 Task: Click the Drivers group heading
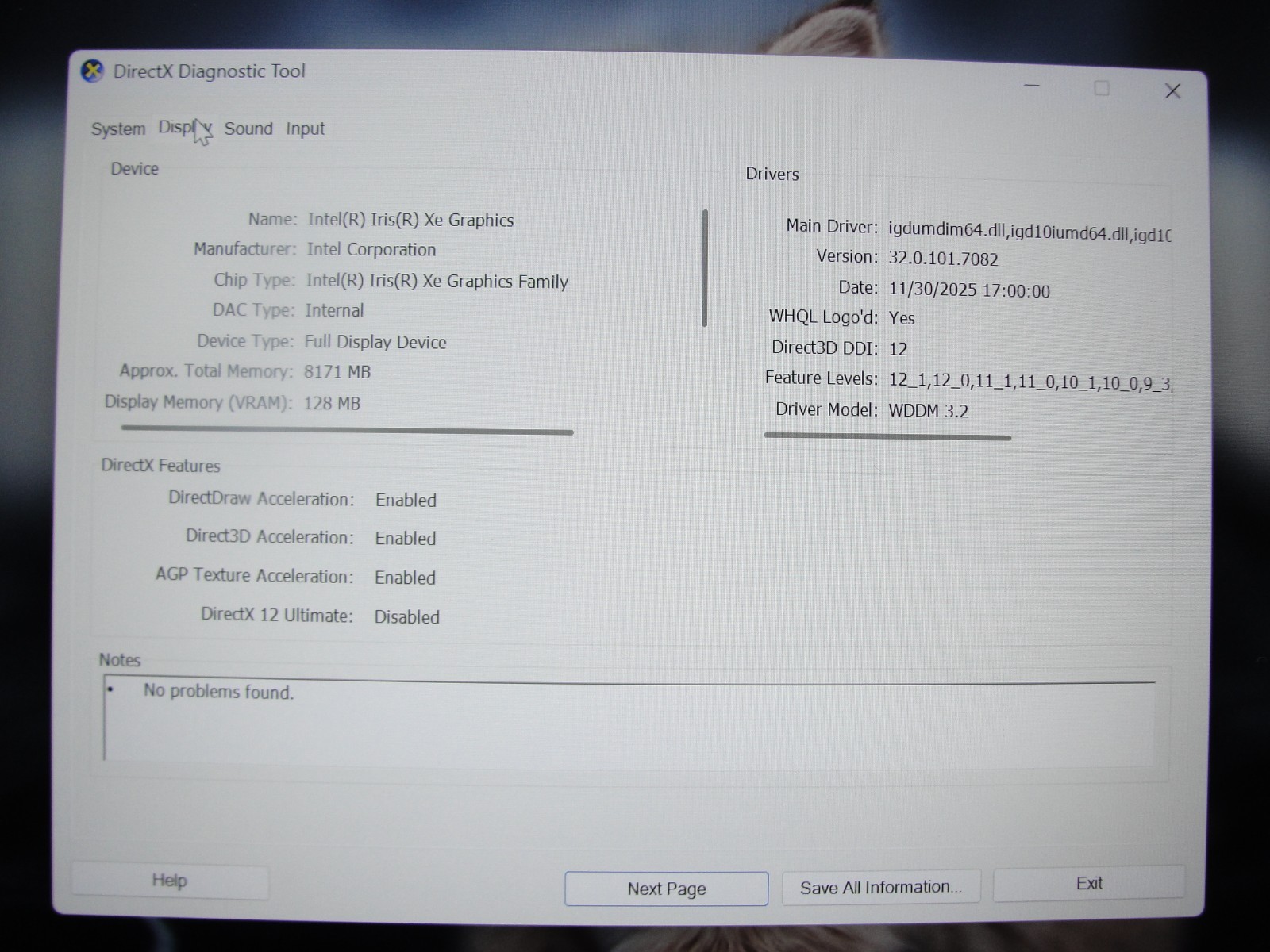772,174
